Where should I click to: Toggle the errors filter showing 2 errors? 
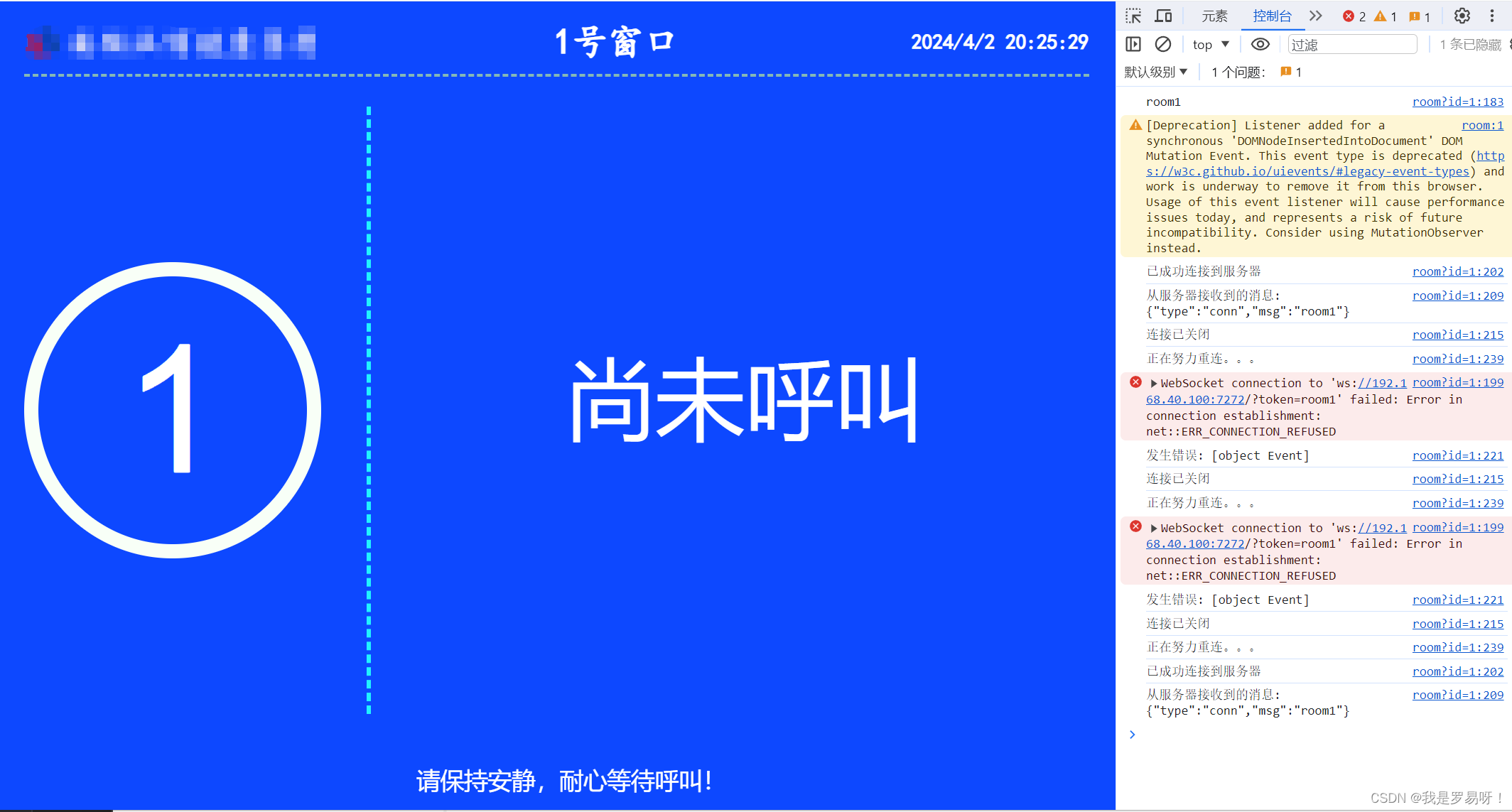point(1355,15)
